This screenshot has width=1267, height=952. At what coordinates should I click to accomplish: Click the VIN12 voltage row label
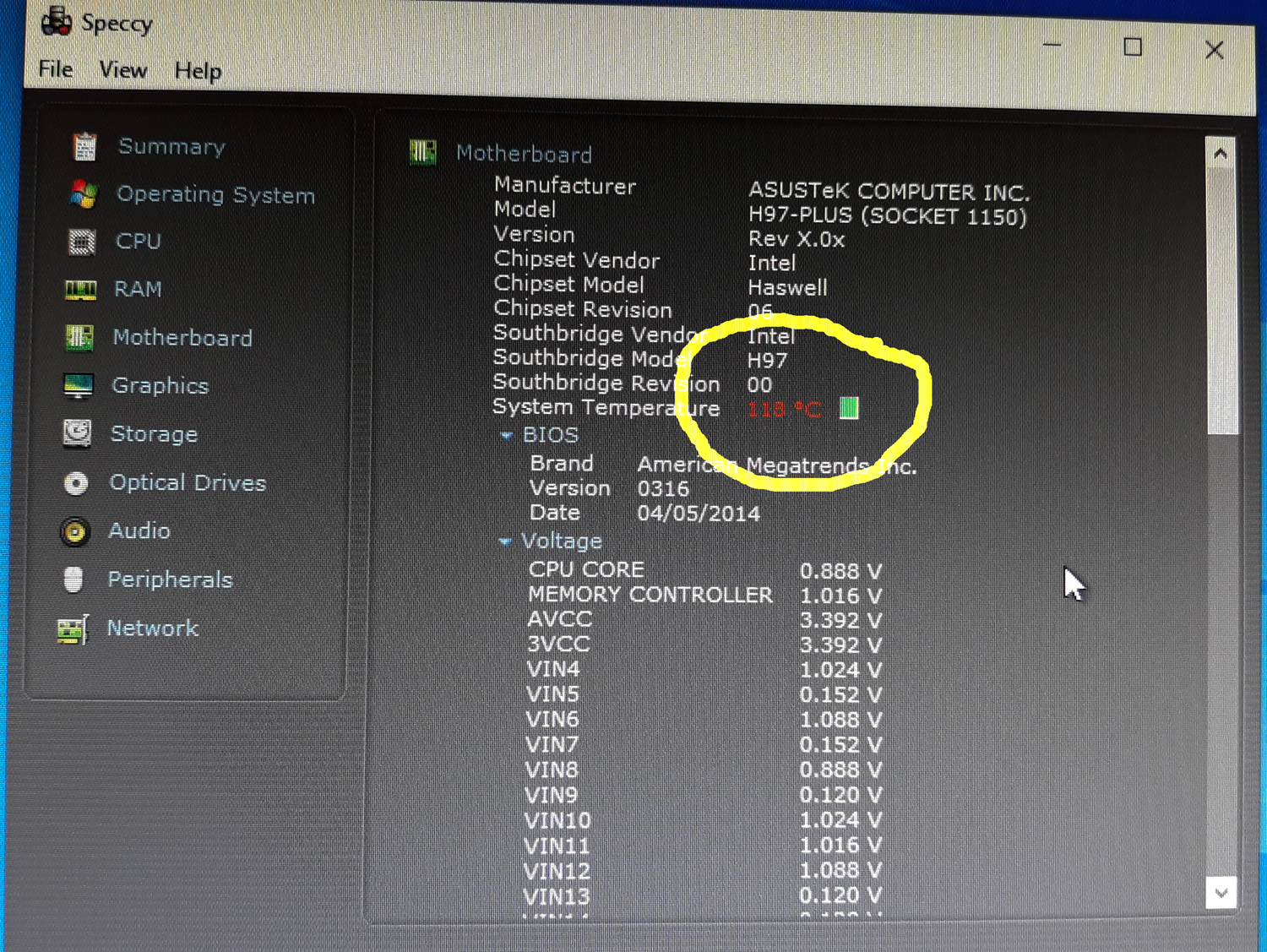point(557,871)
